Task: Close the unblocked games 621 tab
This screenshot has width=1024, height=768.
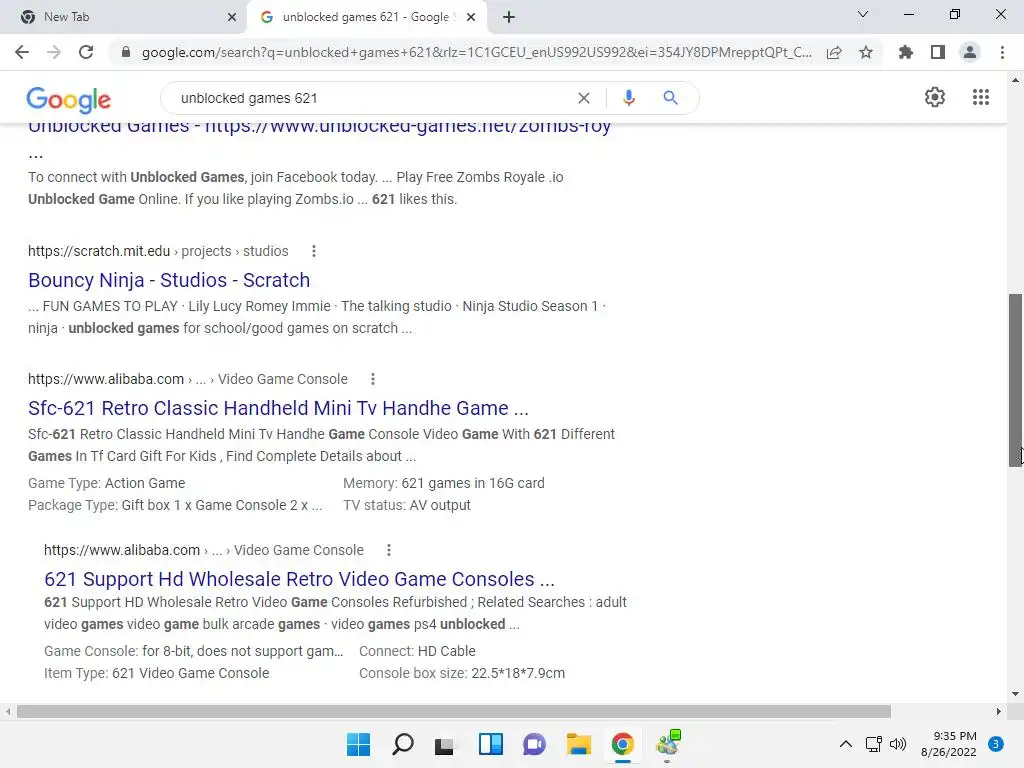Action: [471, 17]
